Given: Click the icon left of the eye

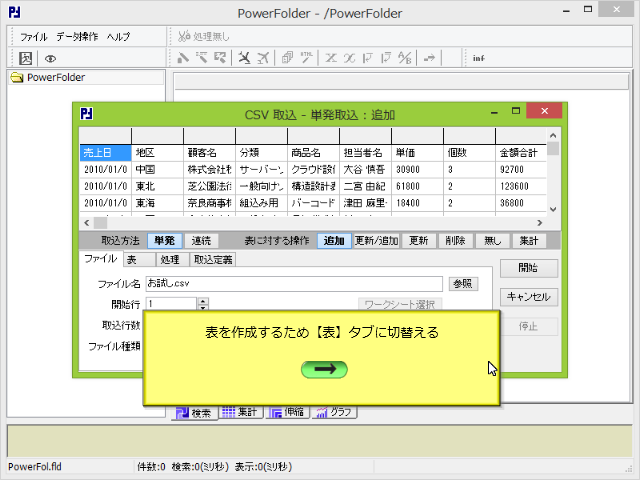Looking at the screenshot, I should (x=27, y=58).
